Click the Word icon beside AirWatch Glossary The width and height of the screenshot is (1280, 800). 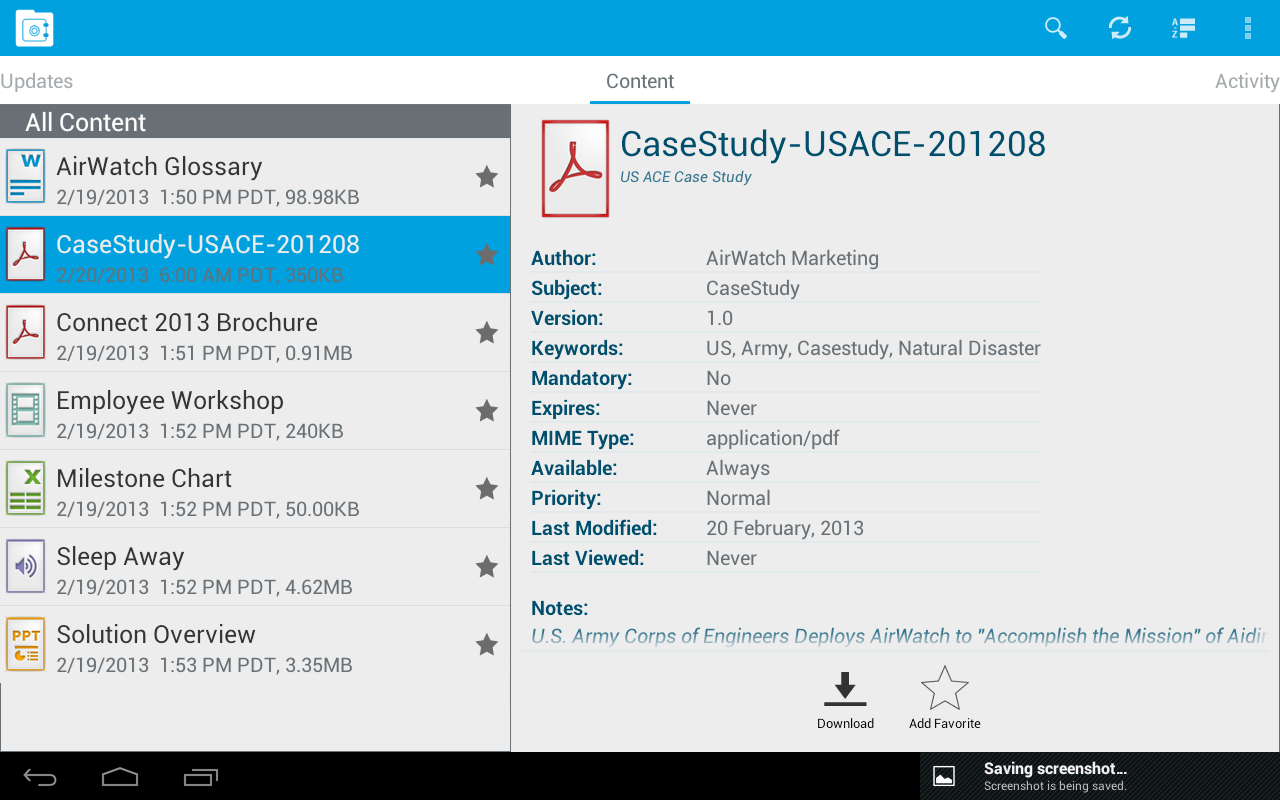coord(25,176)
